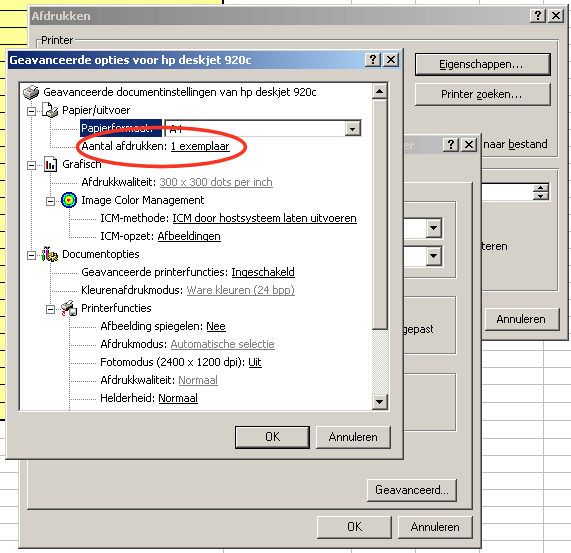Viewport: 571px width, 553px height.
Task: Click 'Uit' for Fotomodus
Action: 255,362
